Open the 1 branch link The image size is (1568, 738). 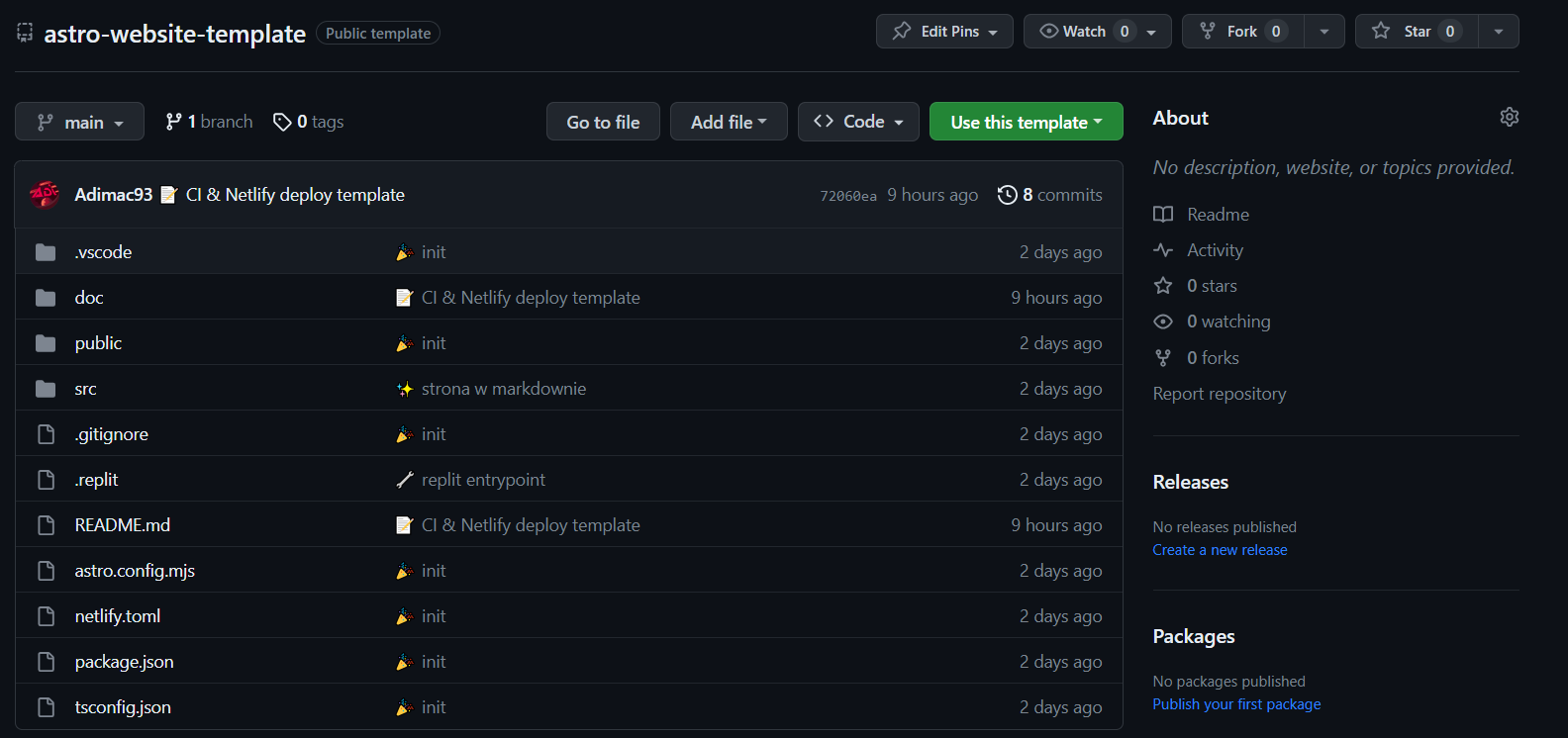pyautogui.click(x=209, y=122)
